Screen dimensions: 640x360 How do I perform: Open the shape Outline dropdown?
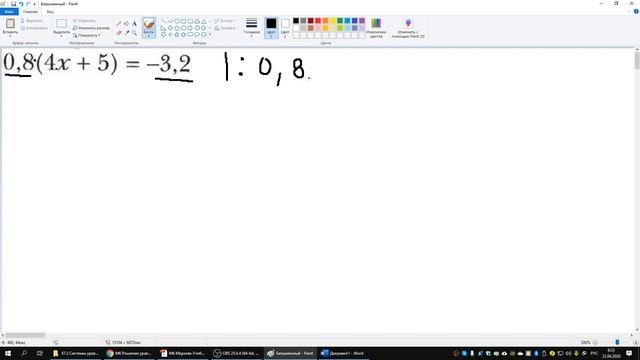(224, 21)
